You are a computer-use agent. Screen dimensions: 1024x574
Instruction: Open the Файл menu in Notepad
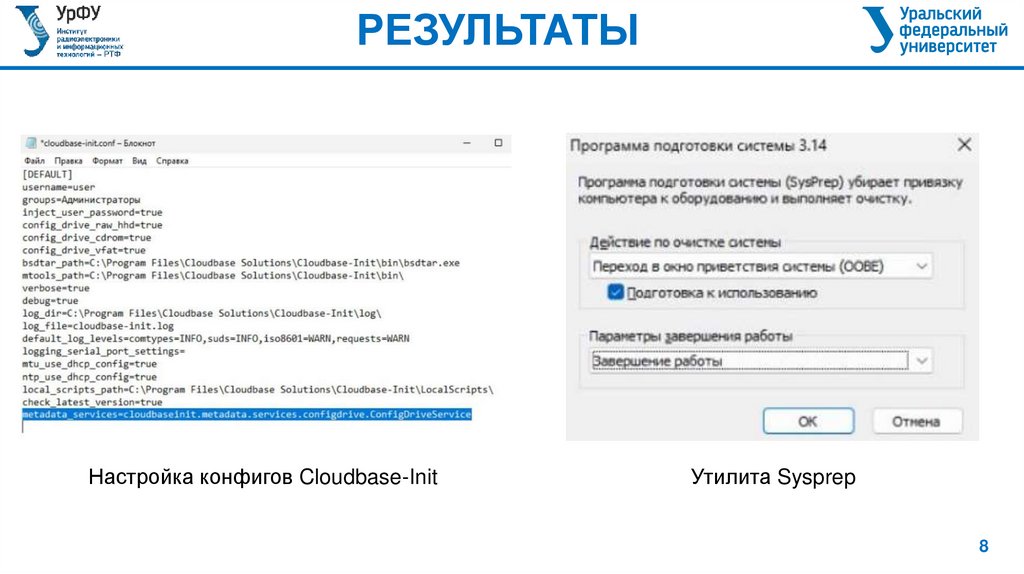point(34,160)
